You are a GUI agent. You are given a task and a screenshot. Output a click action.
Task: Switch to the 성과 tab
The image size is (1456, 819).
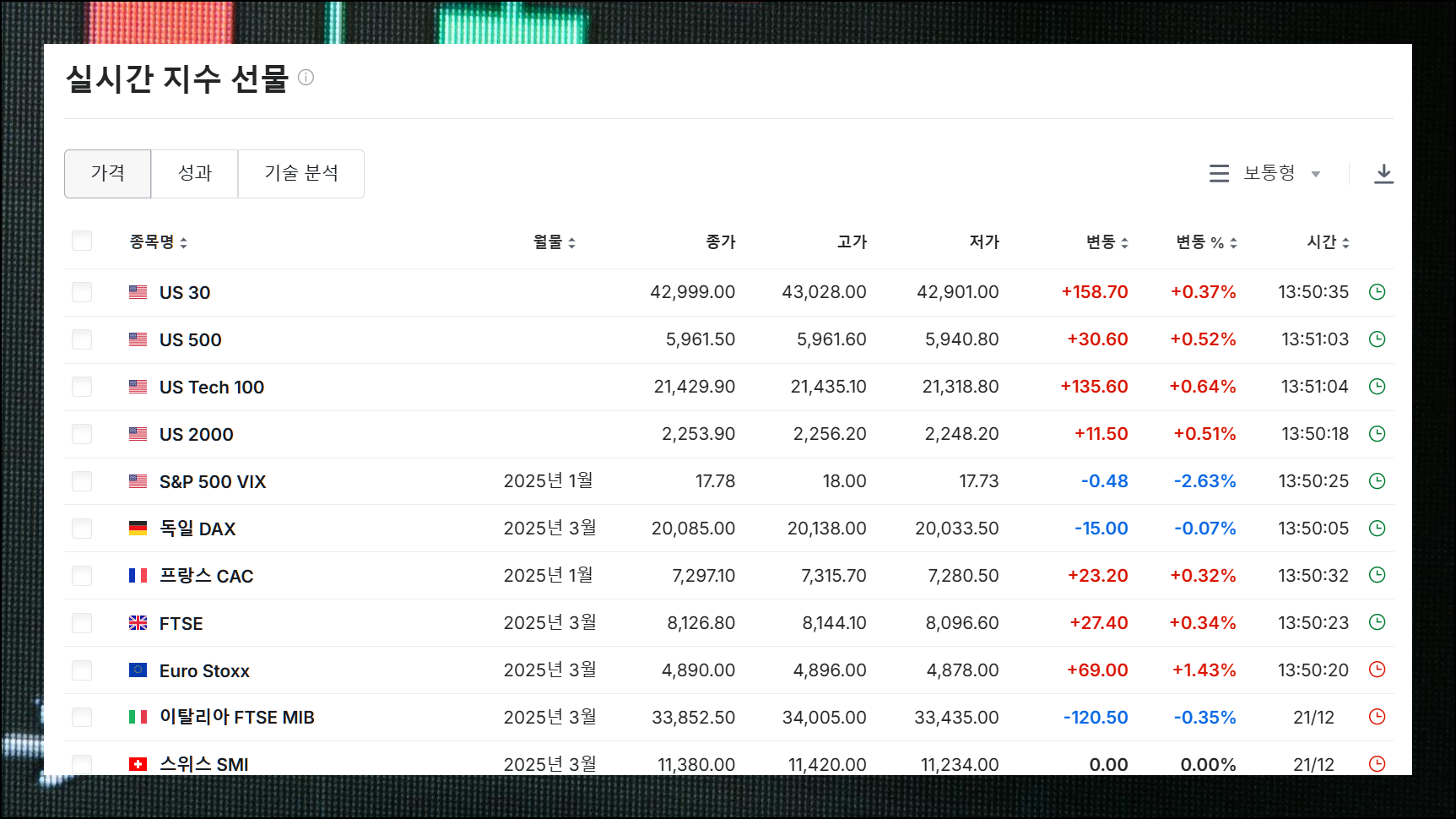click(195, 174)
